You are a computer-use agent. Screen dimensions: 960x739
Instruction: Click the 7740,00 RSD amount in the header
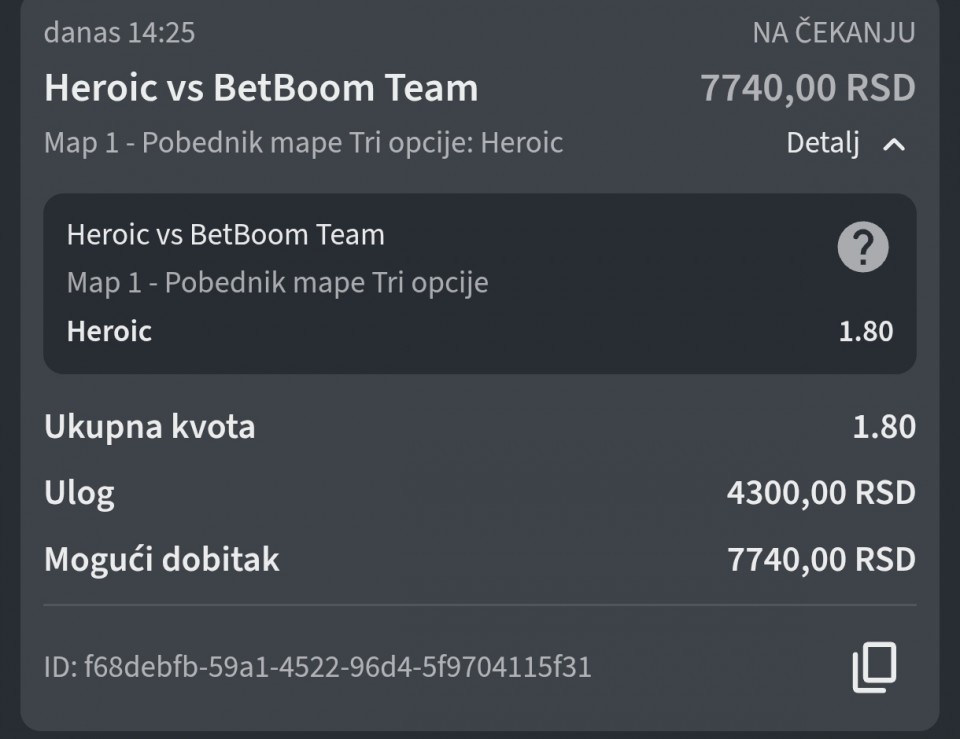807,88
